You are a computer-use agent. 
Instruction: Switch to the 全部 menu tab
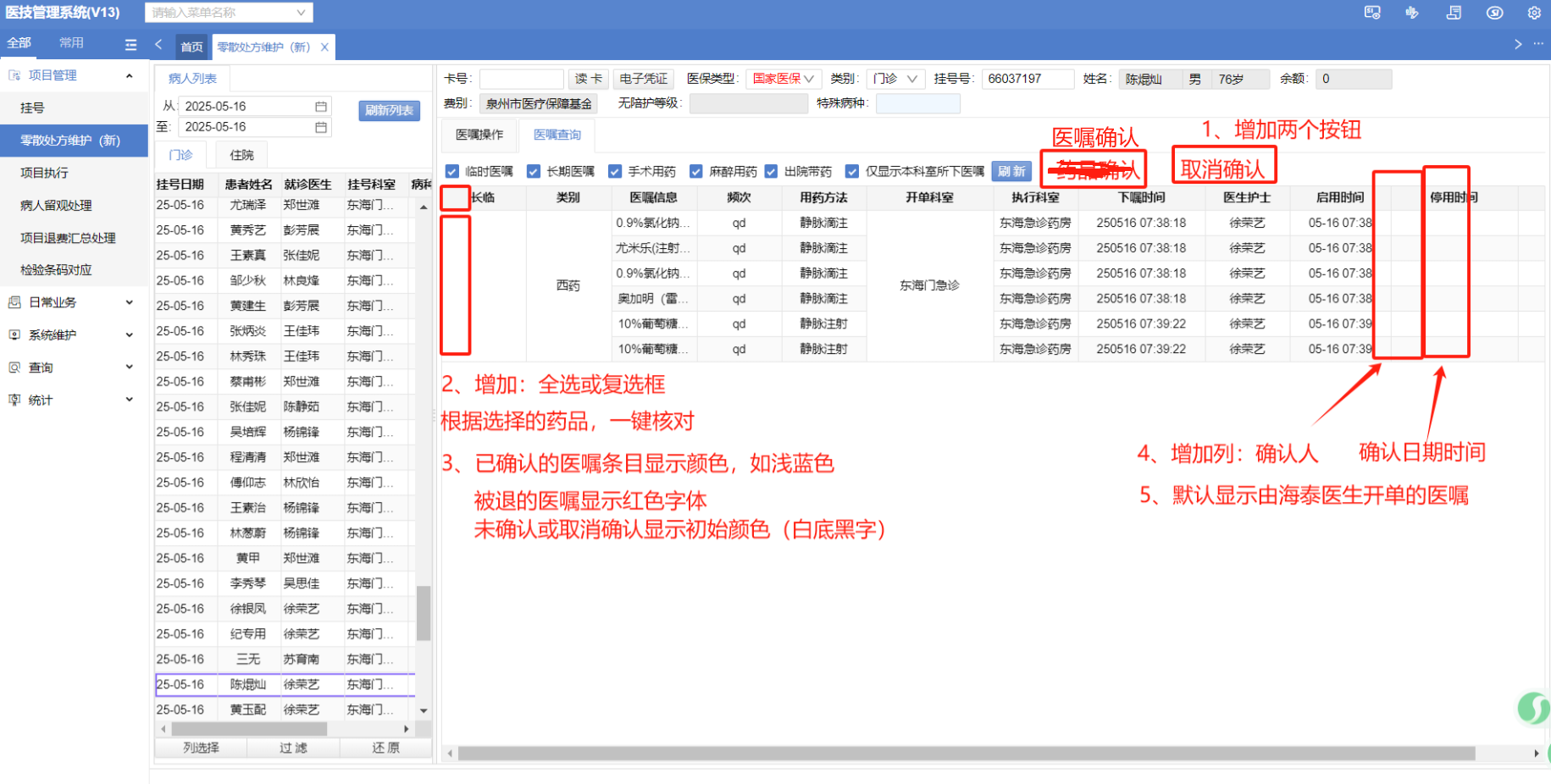pyautogui.click(x=19, y=43)
